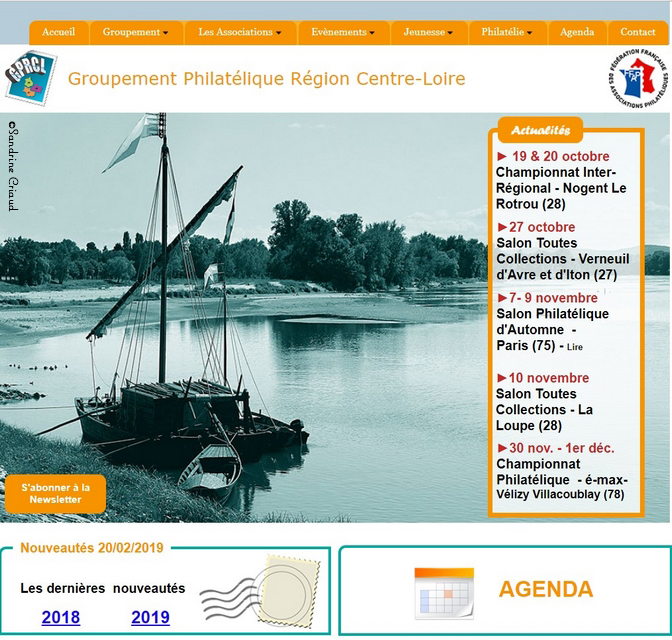Expand the Les Associations dropdown menu
672x640 pixels.
tap(240, 32)
